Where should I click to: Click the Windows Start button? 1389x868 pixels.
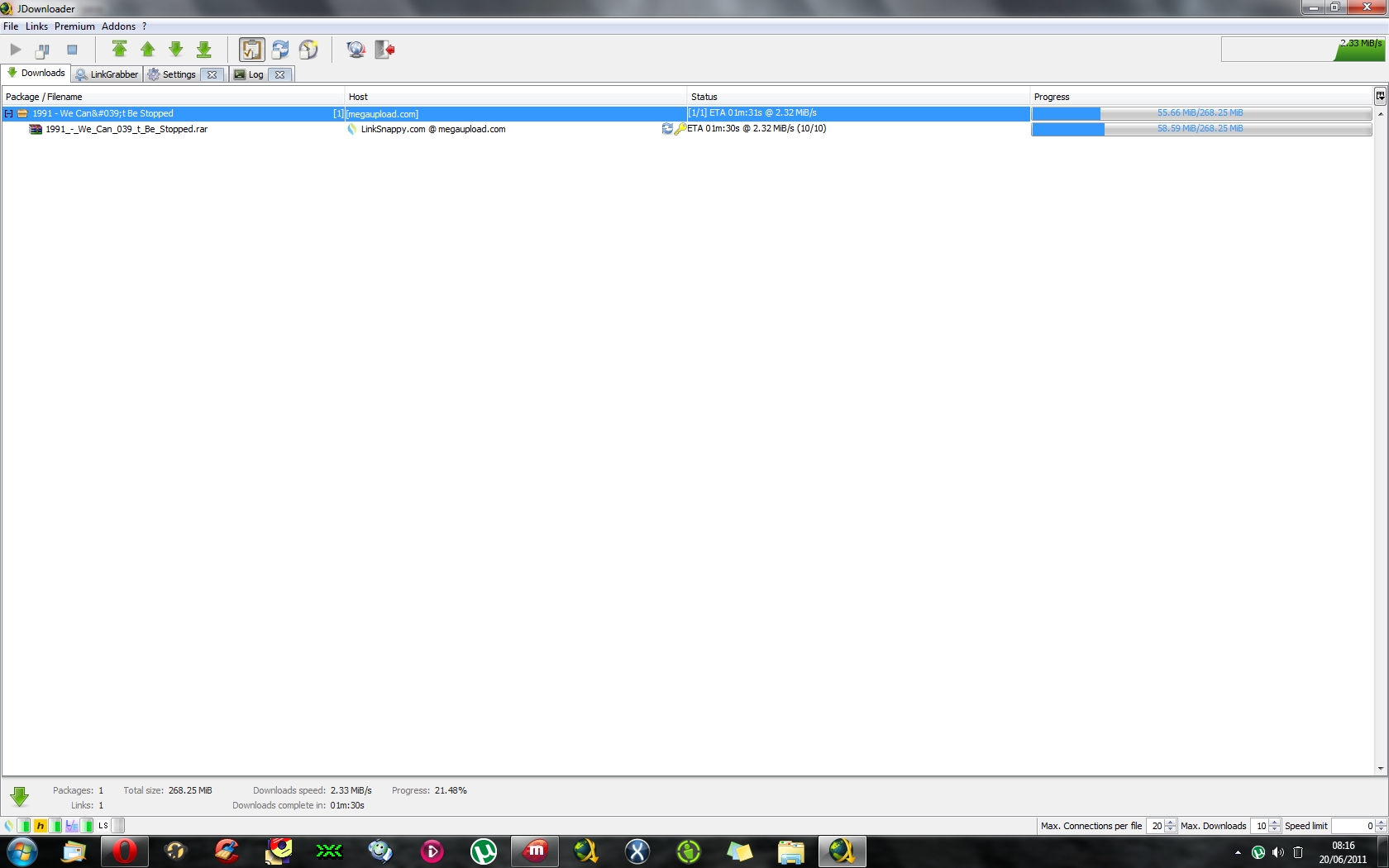(22, 851)
